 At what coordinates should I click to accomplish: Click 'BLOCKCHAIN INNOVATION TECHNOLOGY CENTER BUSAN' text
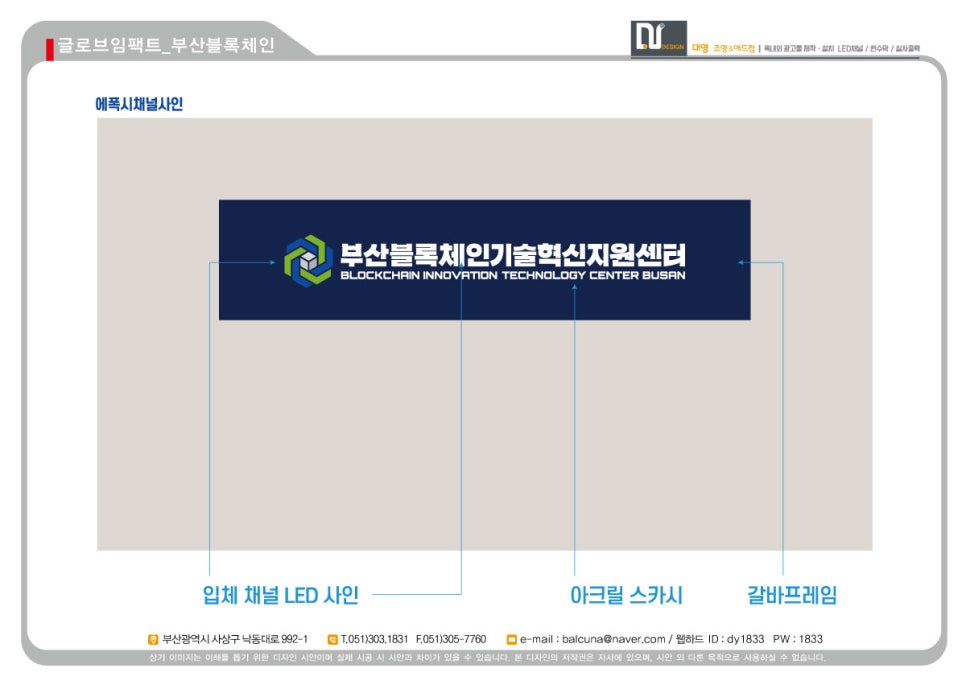point(513,275)
